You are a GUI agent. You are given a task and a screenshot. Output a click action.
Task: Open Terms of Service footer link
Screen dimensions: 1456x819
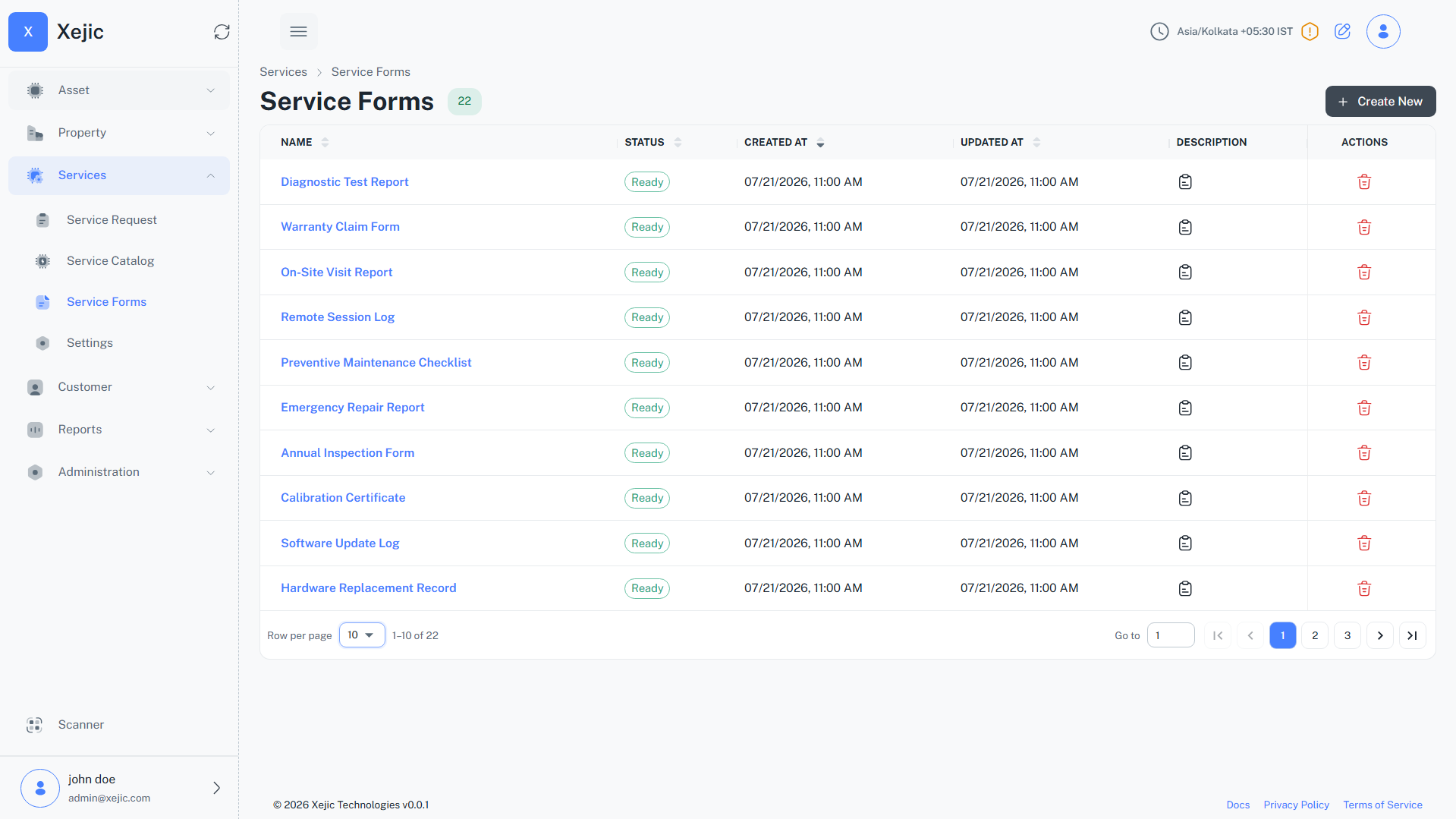click(1382, 805)
